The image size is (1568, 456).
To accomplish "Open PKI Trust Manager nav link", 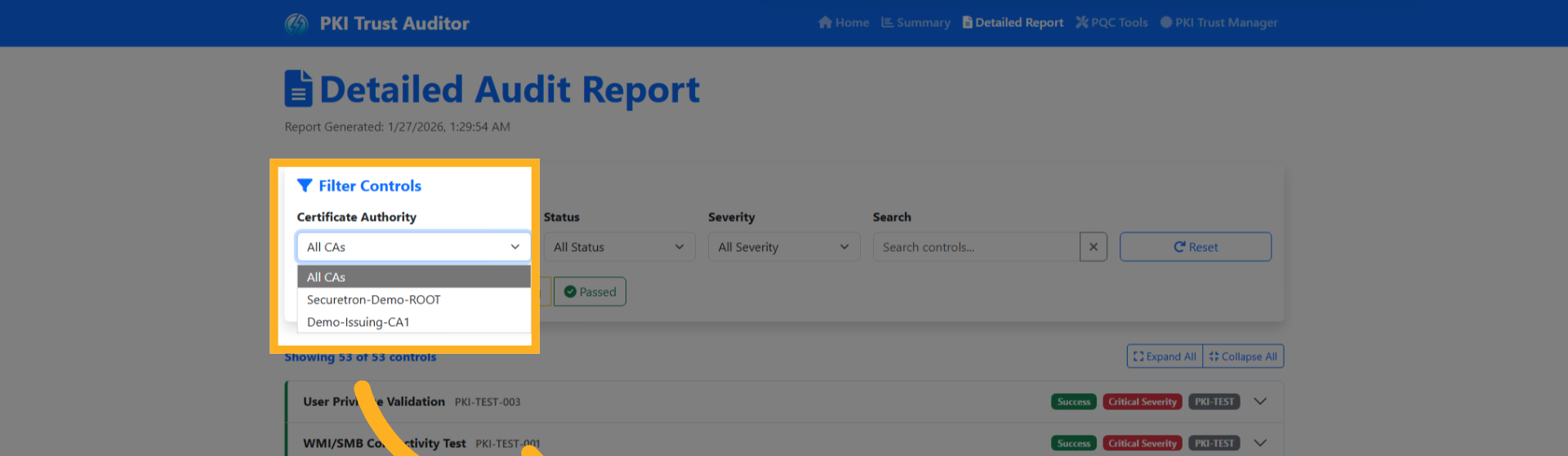I will tap(1218, 23).
